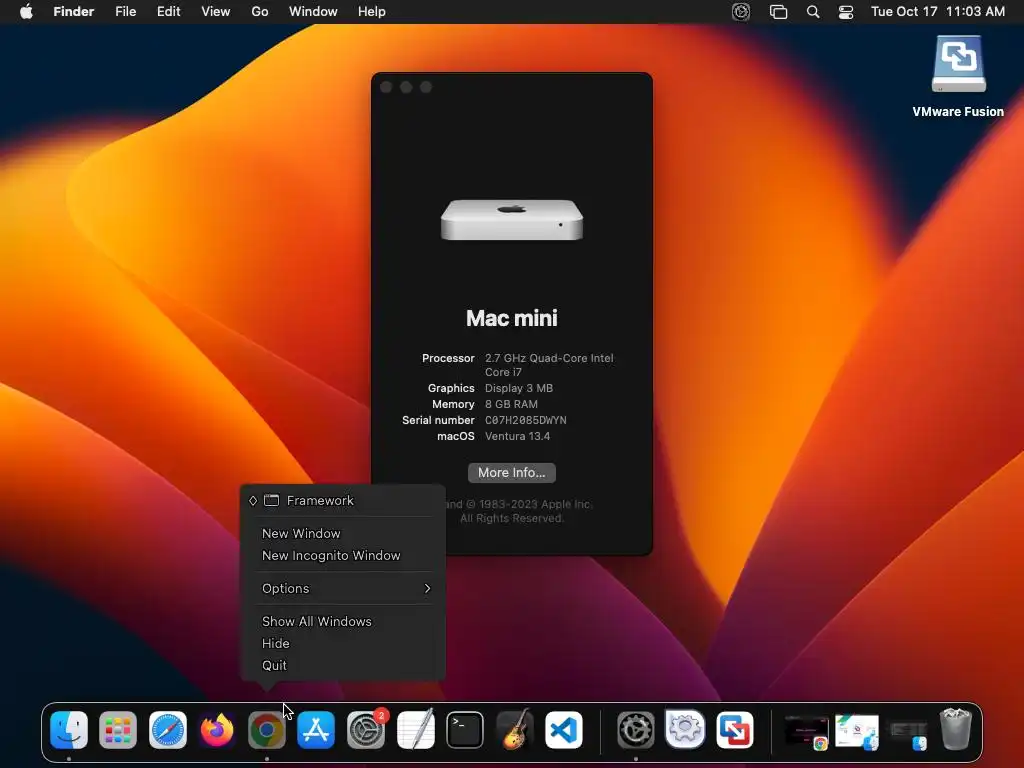
Task: Open Spotlight search in the menu bar
Action: pyautogui.click(x=812, y=12)
